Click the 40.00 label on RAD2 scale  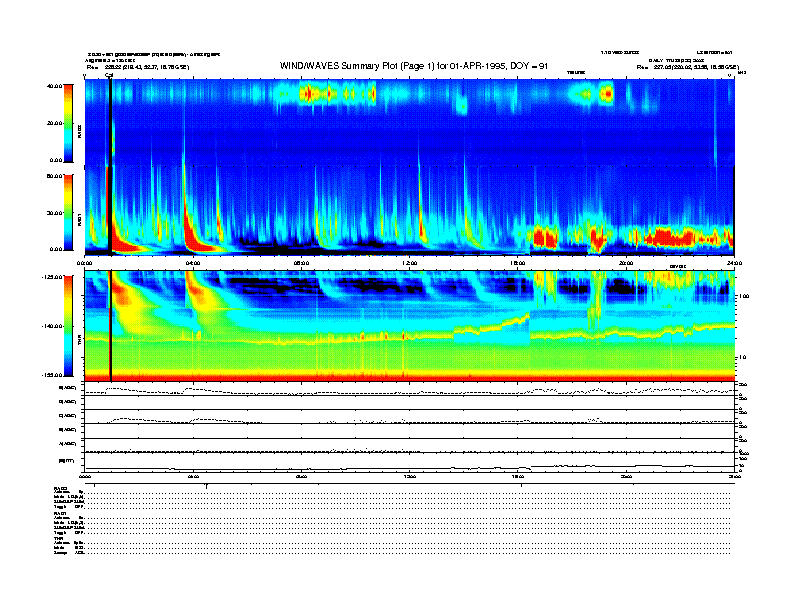coord(55,86)
